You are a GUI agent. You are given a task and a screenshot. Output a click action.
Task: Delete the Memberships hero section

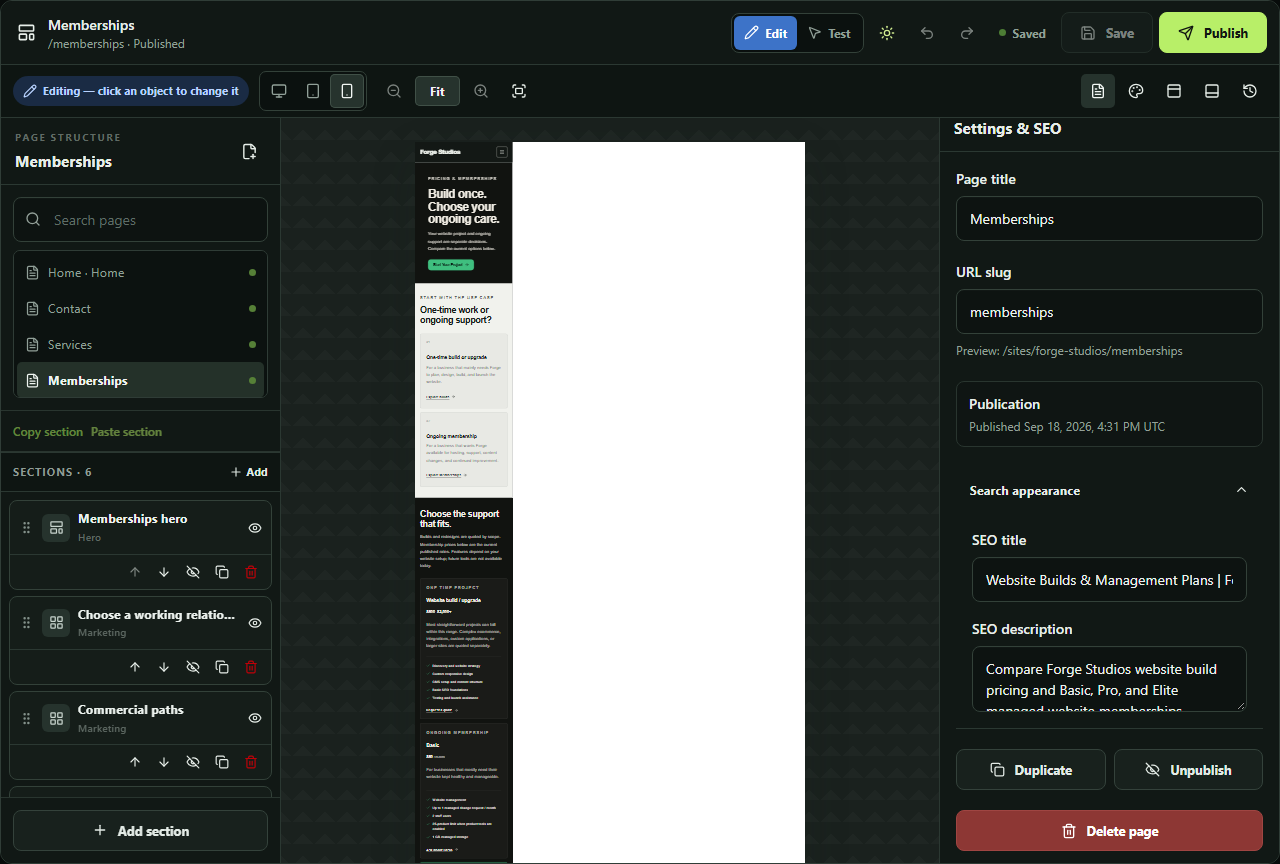pos(251,572)
